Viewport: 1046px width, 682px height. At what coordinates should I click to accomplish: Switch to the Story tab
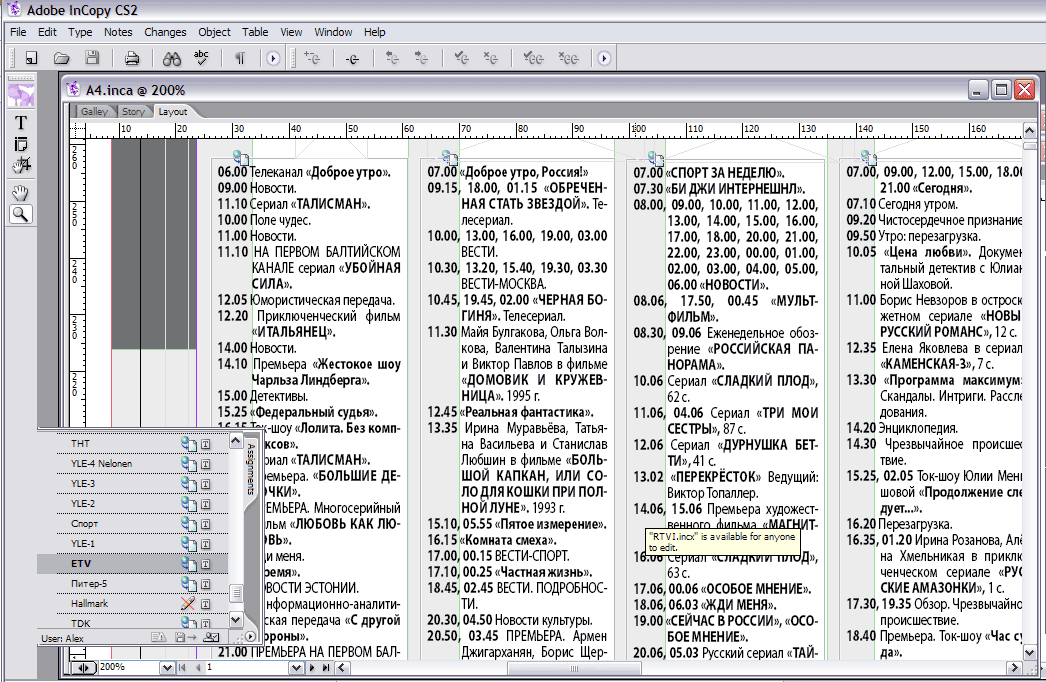point(133,111)
